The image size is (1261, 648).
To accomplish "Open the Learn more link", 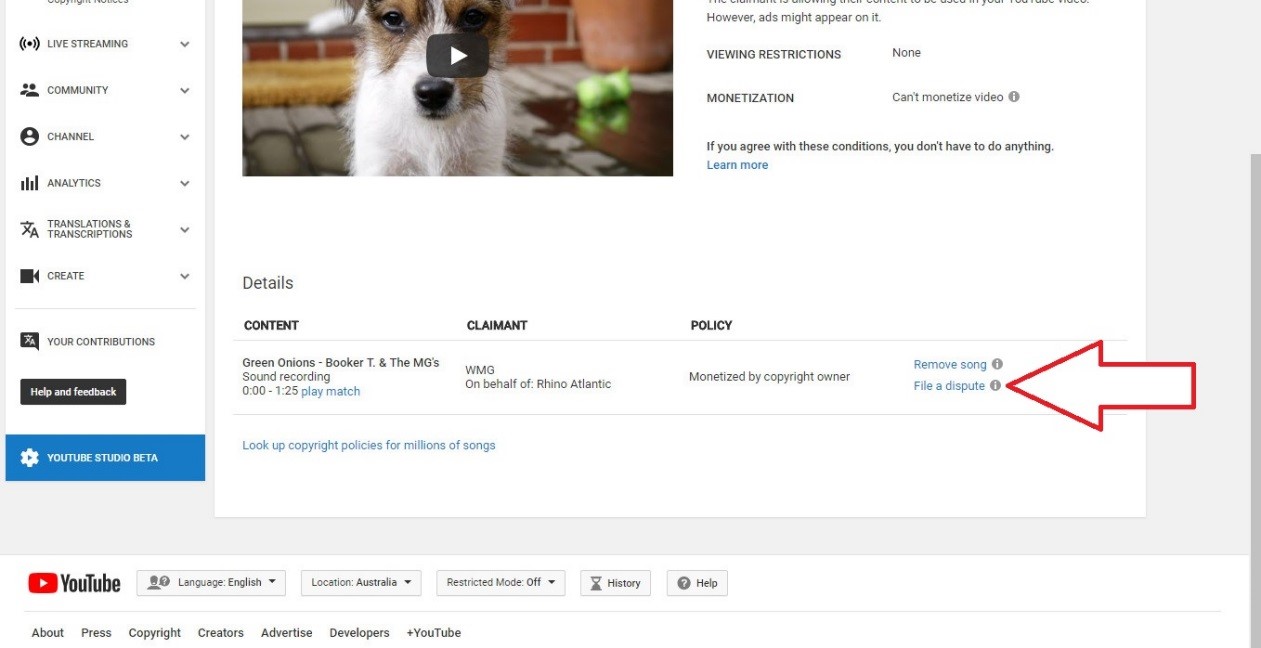I will coord(737,165).
